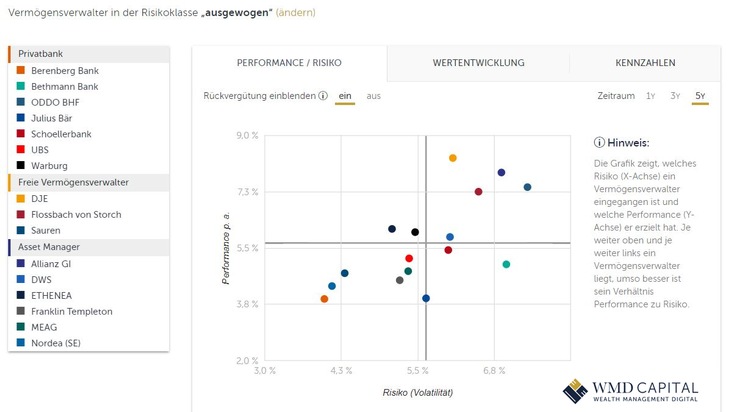Click the orange Berenberg Bank chart dot
This screenshot has width=730, height=412.
324,299
